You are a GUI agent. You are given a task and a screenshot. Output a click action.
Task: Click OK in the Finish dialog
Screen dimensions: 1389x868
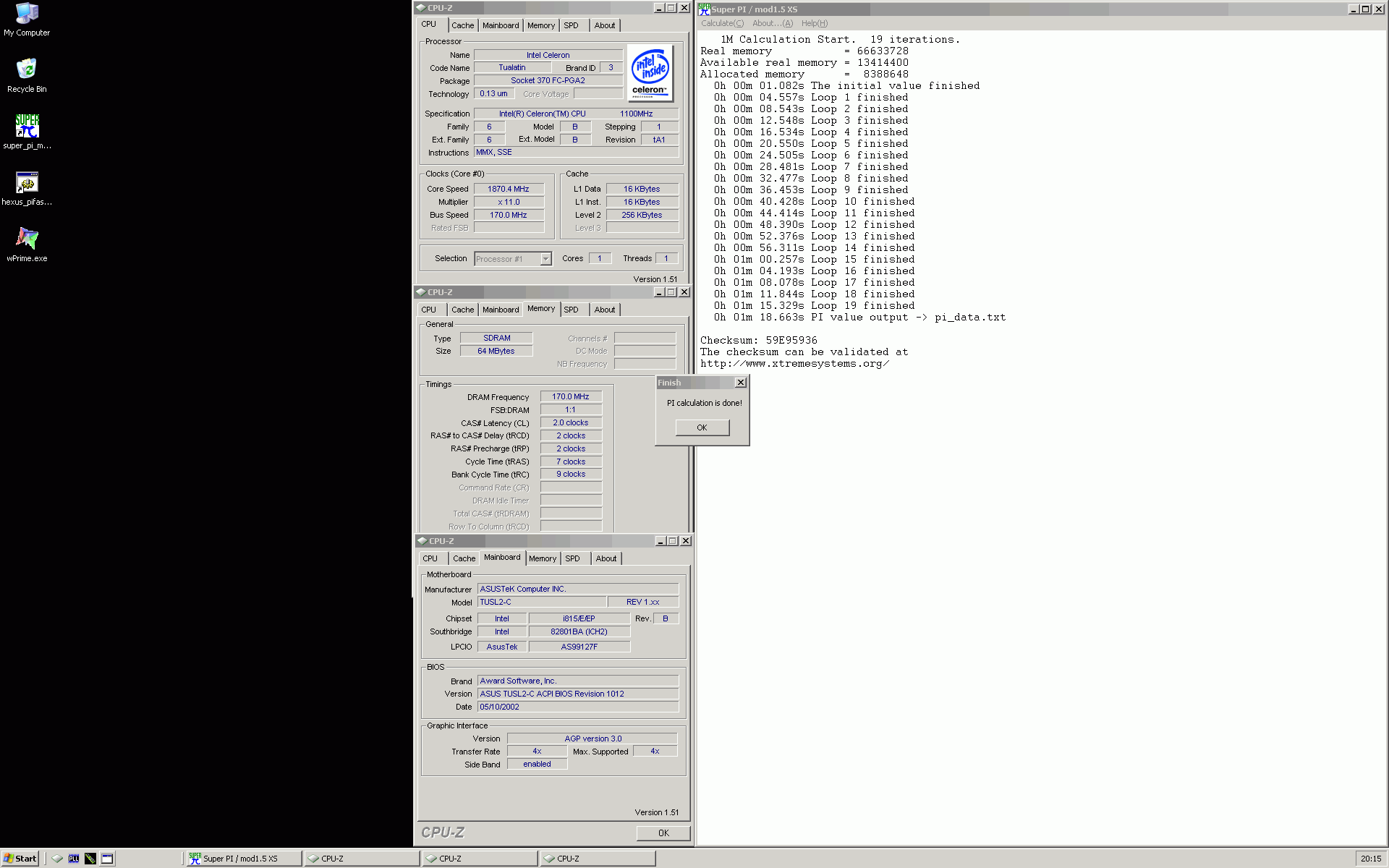click(x=702, y=427)
